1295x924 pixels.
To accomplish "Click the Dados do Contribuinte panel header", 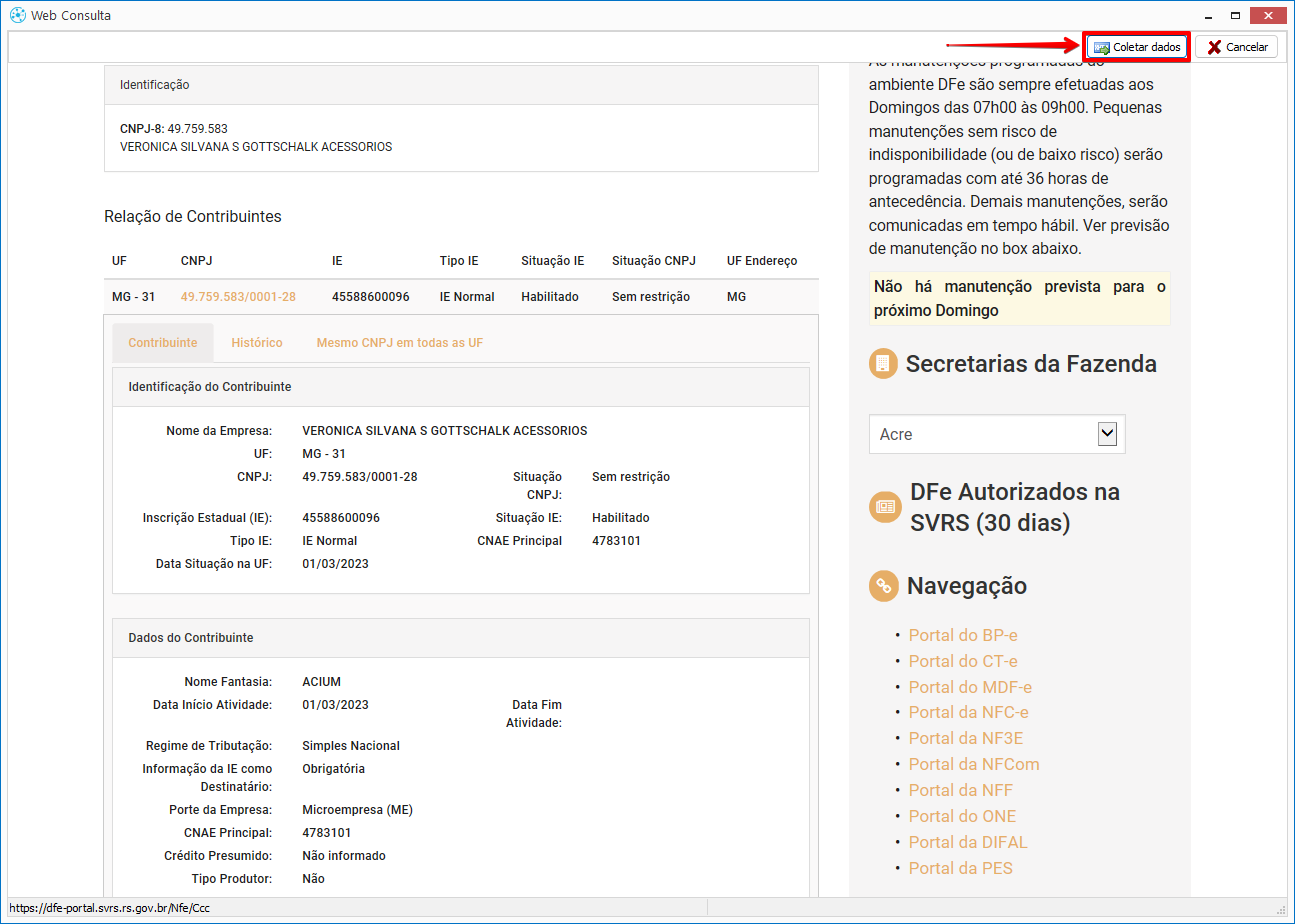I will pos(461,637).
